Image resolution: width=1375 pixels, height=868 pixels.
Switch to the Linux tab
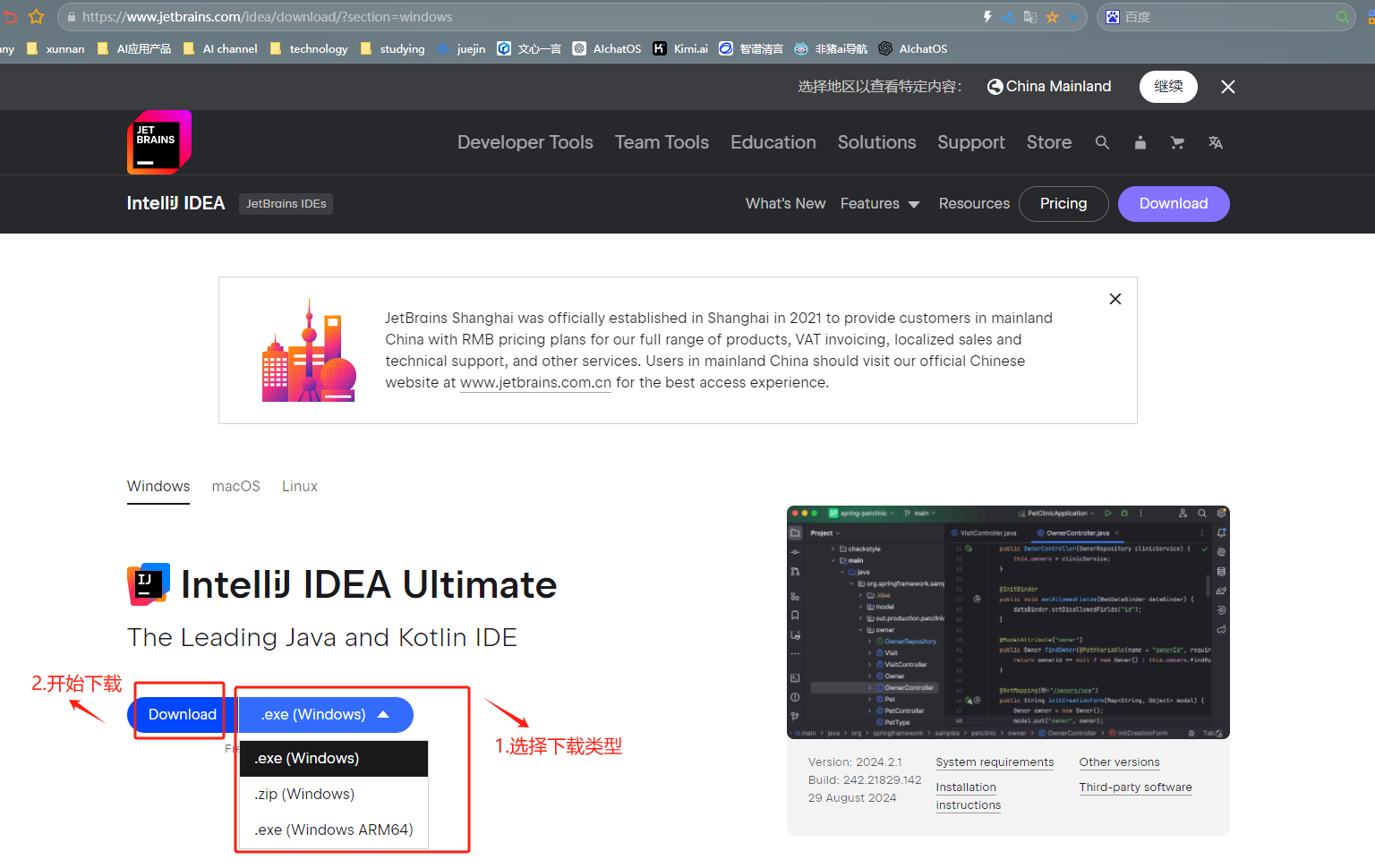point(300,487)
